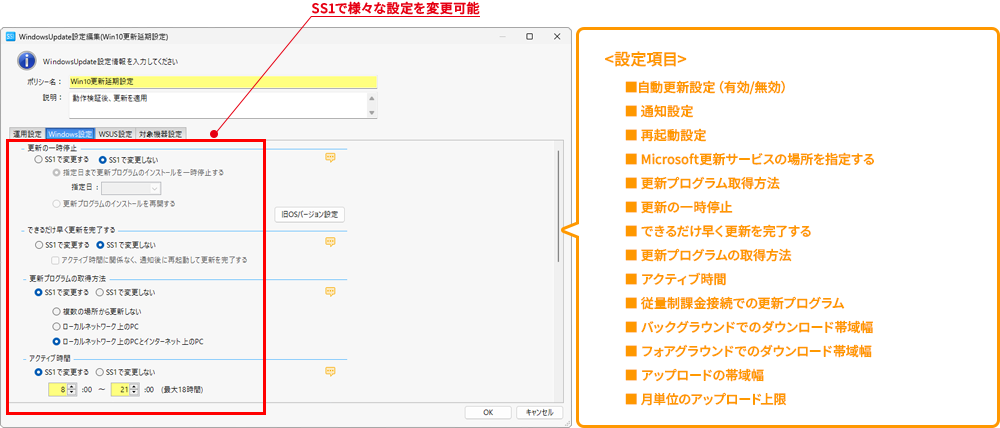Select SS1で変更しない under できるだけ早く更新を完了する
1000x428 pixels.
[126, 244]
